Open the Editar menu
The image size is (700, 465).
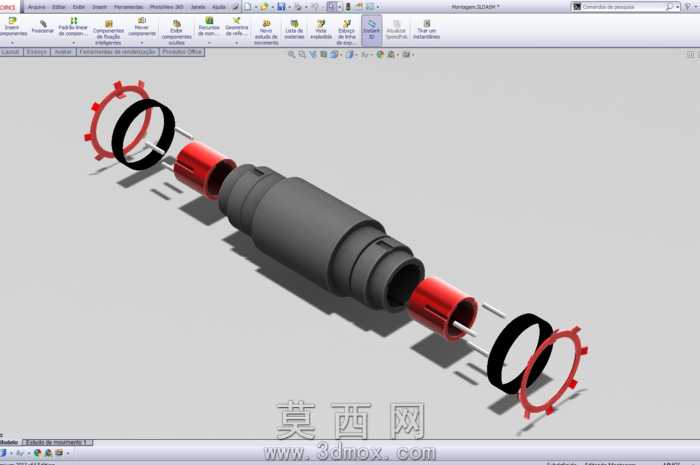click(59, 7)
